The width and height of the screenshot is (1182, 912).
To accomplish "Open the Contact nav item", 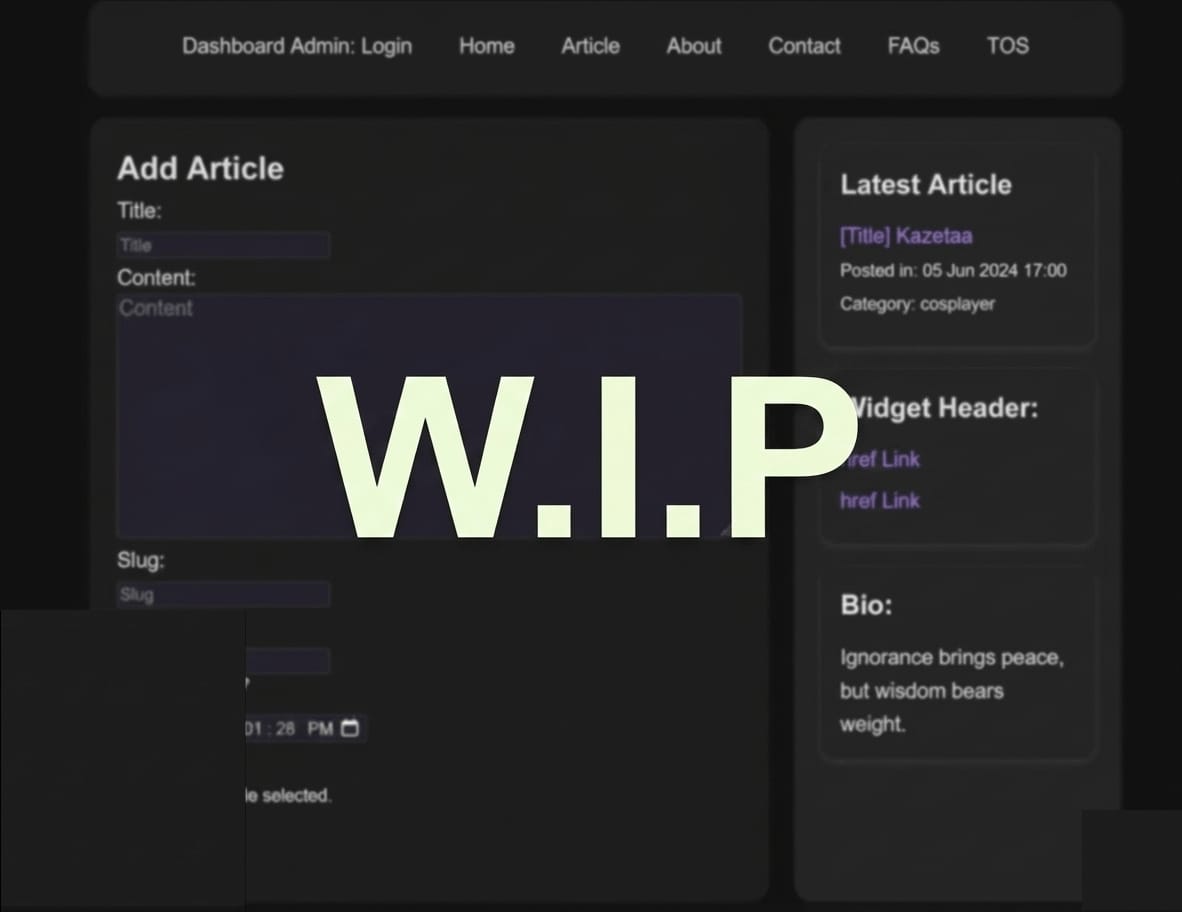I will [x=804, y=46].
